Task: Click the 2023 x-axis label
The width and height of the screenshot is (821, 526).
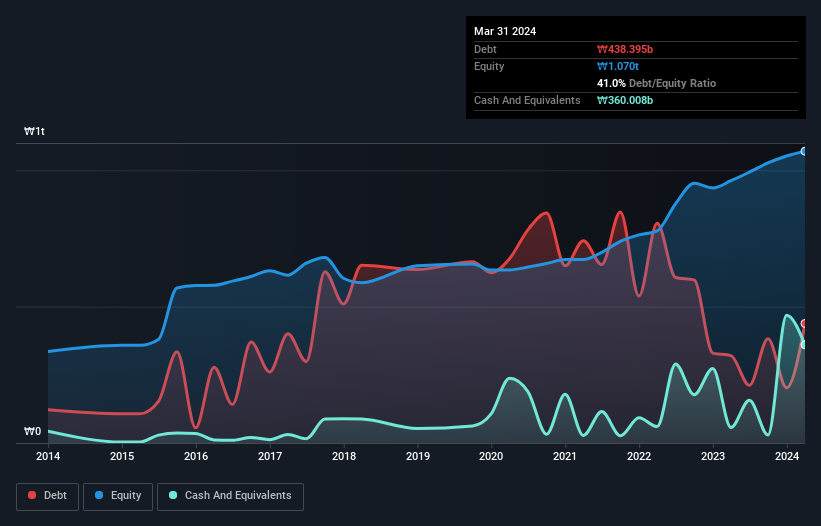Action: (713, 456)
